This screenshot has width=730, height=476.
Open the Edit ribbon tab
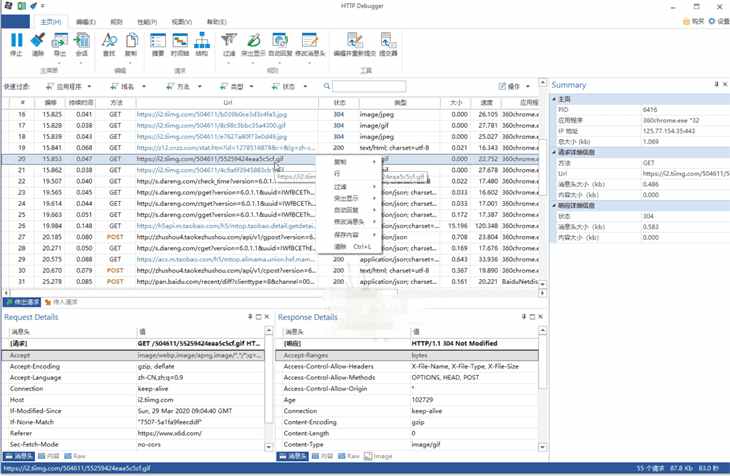coord(86,22)
